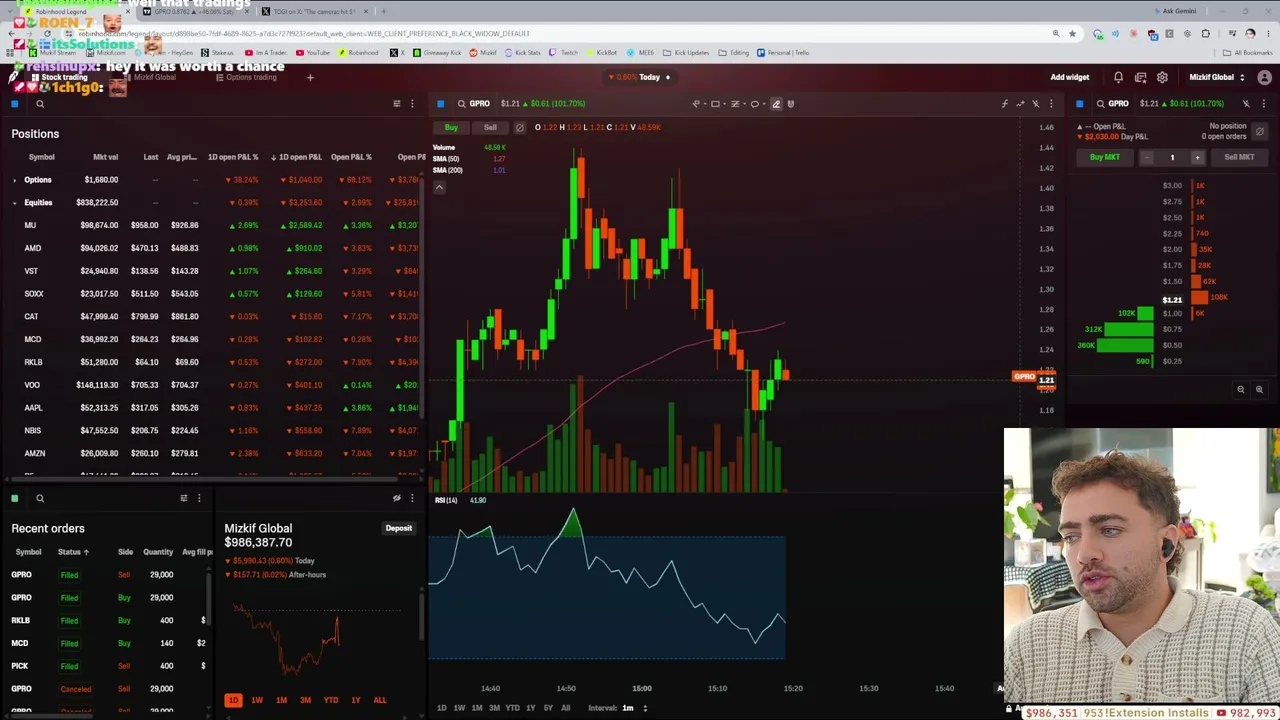This screenshot has width=1280, height=720.
Task: Click the Sell MKT button
Action: point(1239,157)
